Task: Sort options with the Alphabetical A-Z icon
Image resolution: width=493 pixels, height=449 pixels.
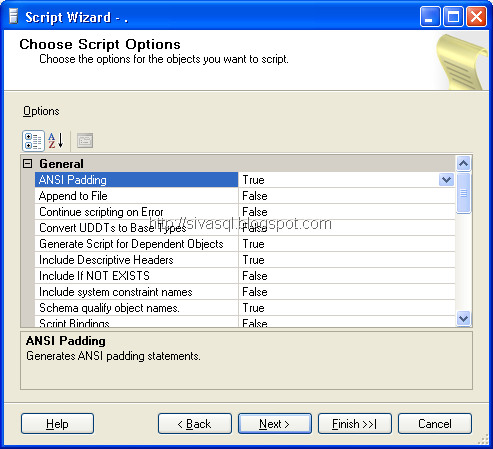Action: 55,141
